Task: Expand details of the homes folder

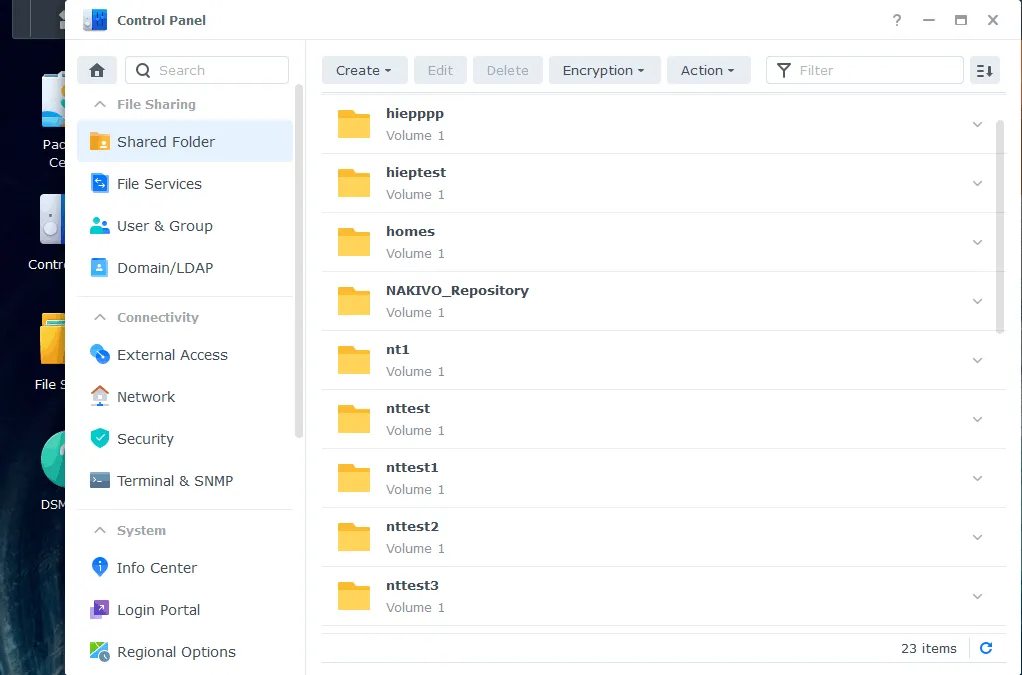Action: pyautogui.click(x=977, y=242)
